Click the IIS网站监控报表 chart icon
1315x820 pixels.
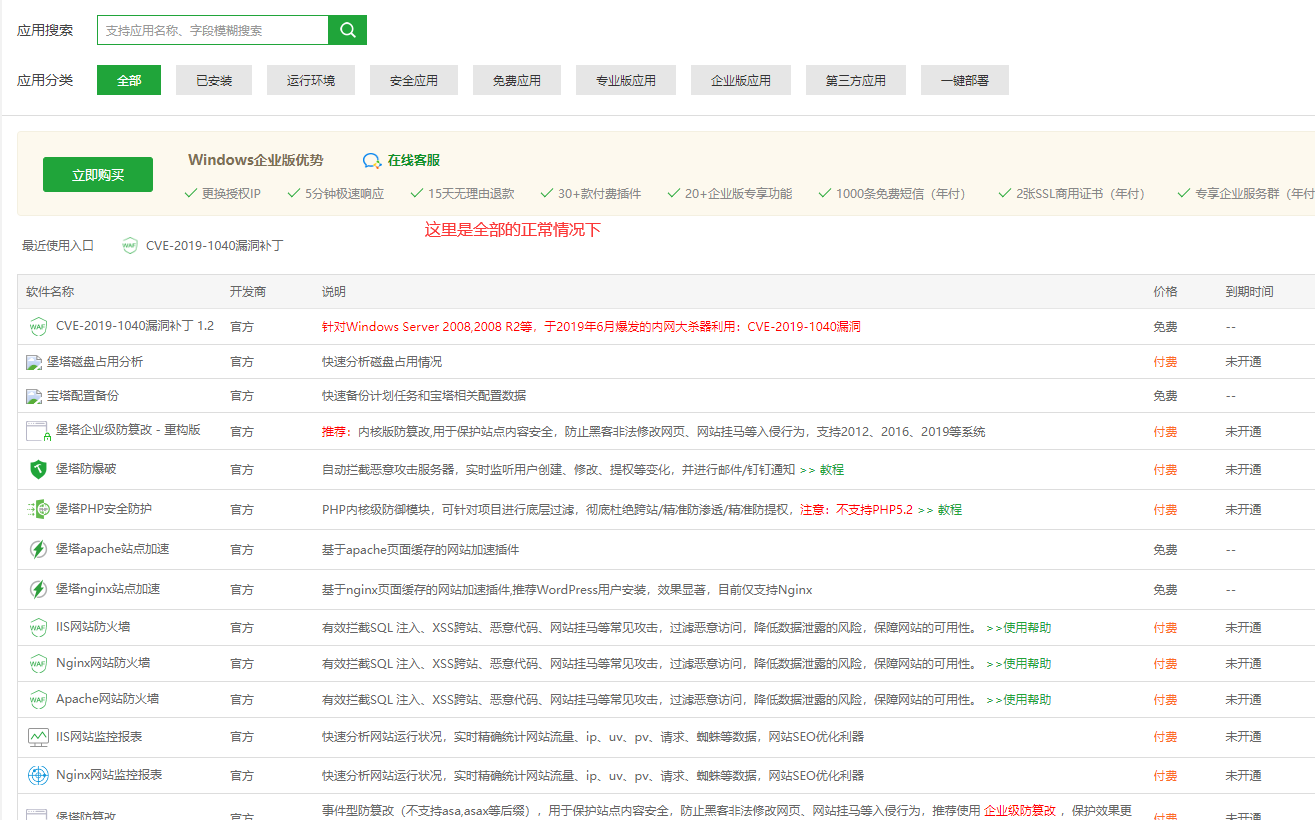click(x=38, y=737)
